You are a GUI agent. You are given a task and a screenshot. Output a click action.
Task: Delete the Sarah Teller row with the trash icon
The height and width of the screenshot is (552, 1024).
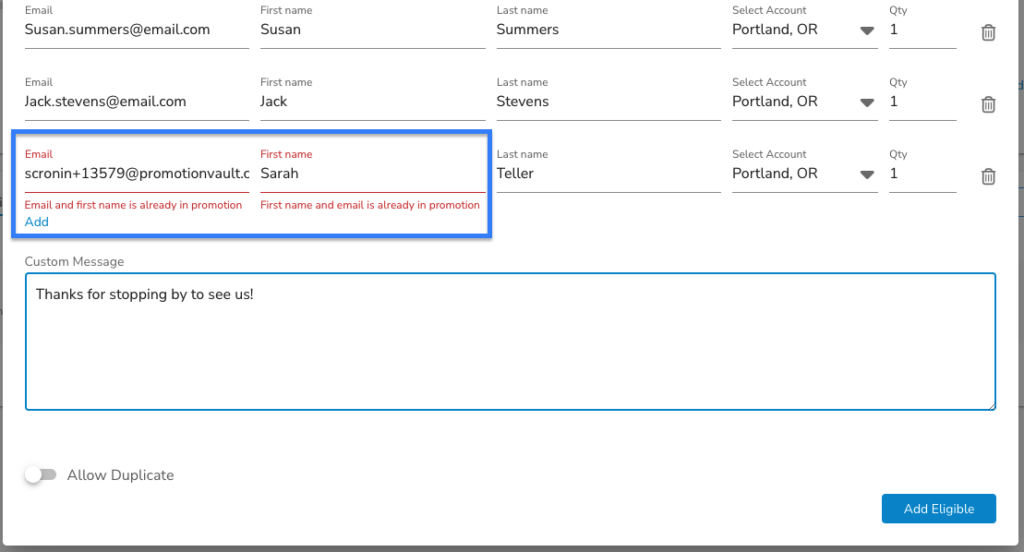pyautogui.click(x=988, y=176)
